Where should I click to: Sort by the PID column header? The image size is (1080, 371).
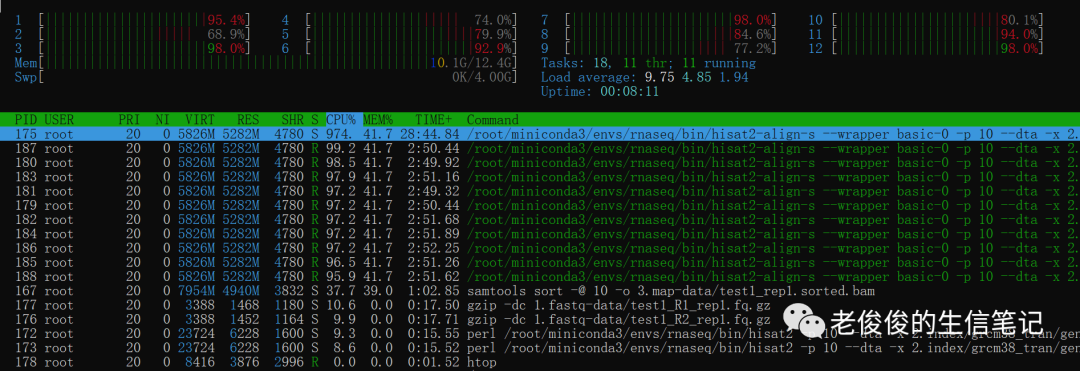pos(27,119)
